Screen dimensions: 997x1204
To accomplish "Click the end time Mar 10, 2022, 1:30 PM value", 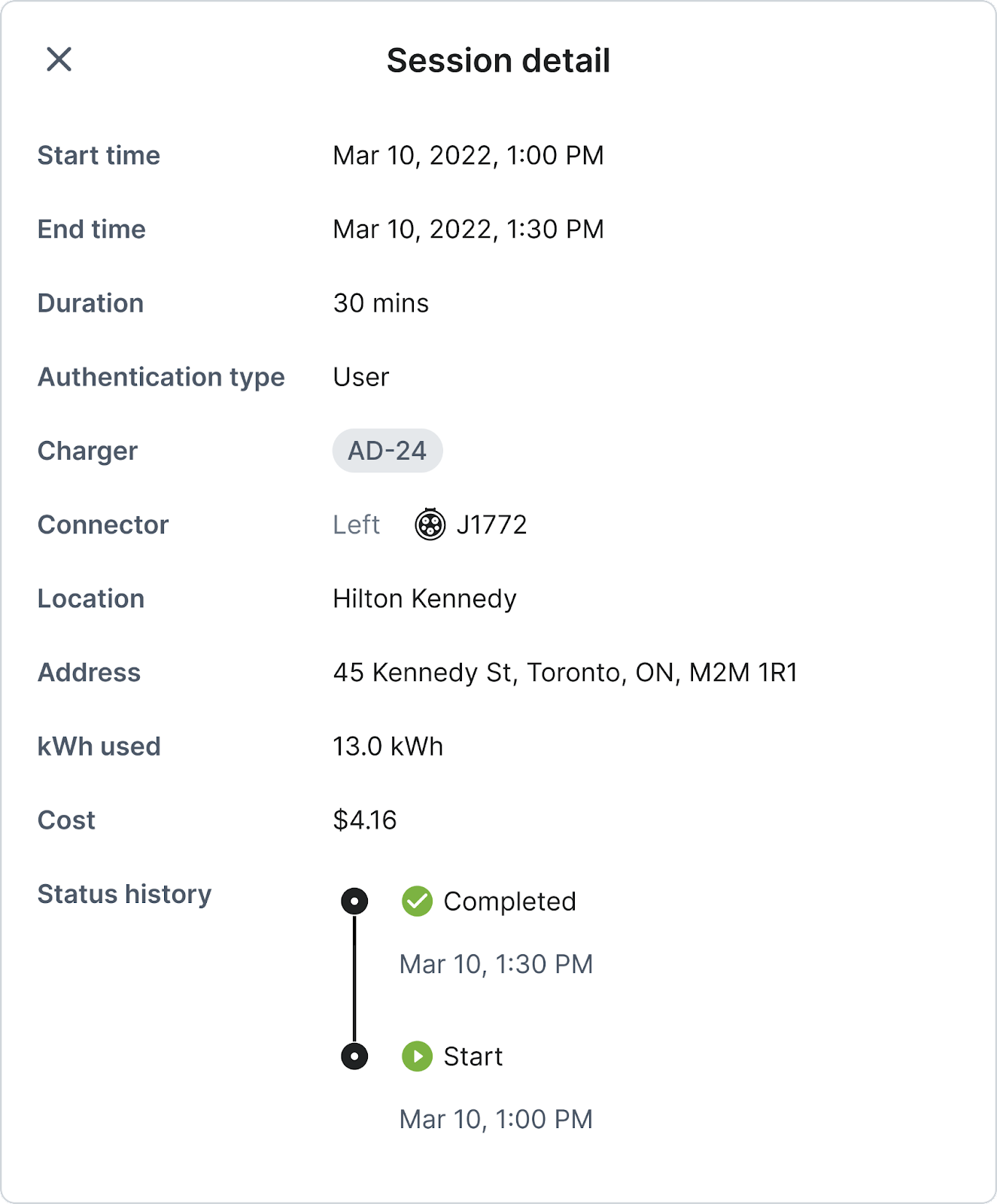I will pos(468,230).
